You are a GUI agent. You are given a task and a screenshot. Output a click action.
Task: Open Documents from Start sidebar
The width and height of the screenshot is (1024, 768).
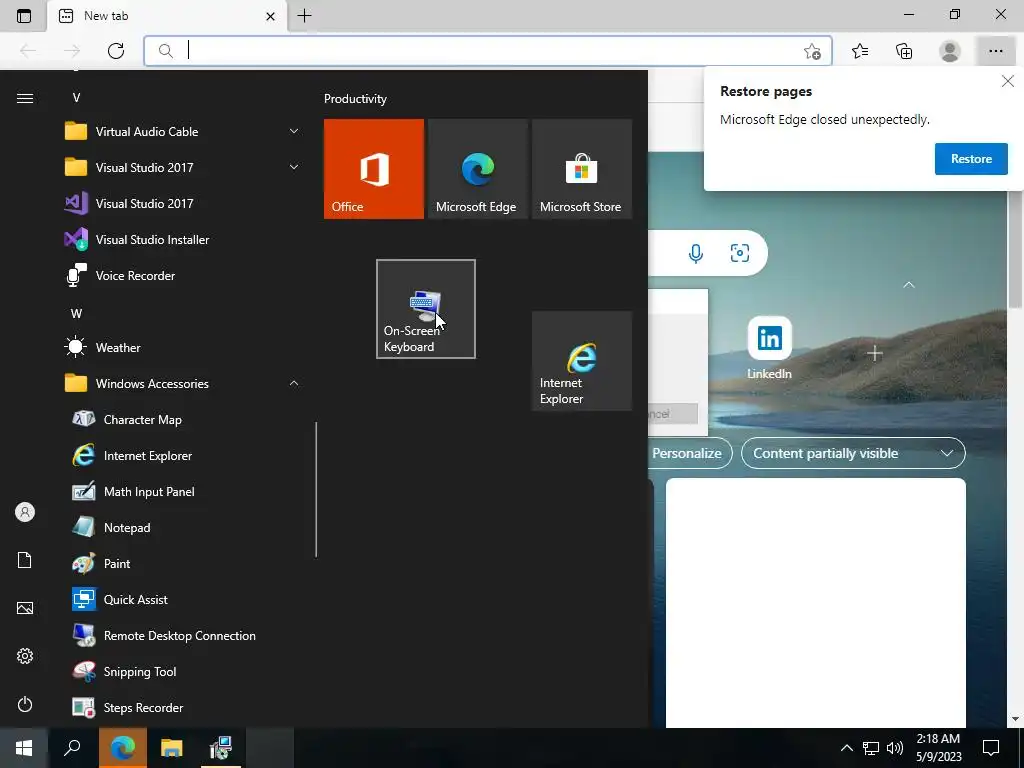click(x=25, y=560)
